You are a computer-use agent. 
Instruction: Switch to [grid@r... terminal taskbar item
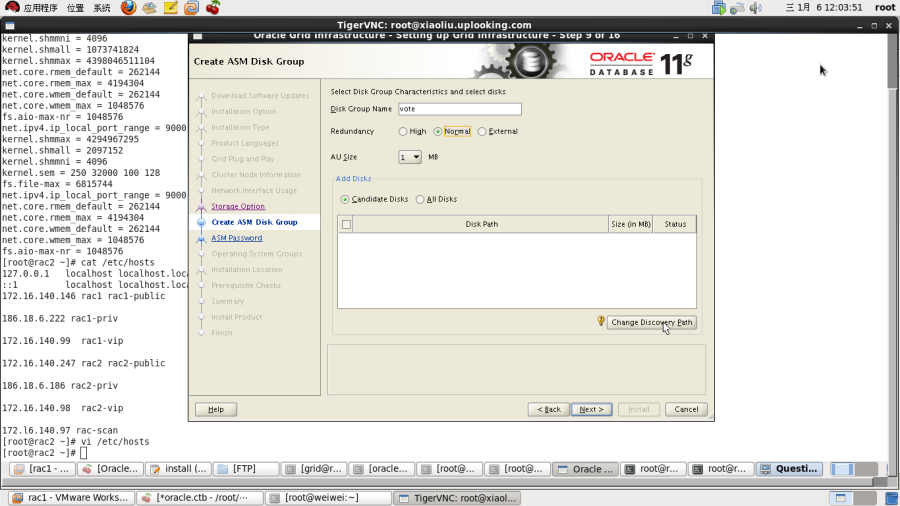coord(315,469)
